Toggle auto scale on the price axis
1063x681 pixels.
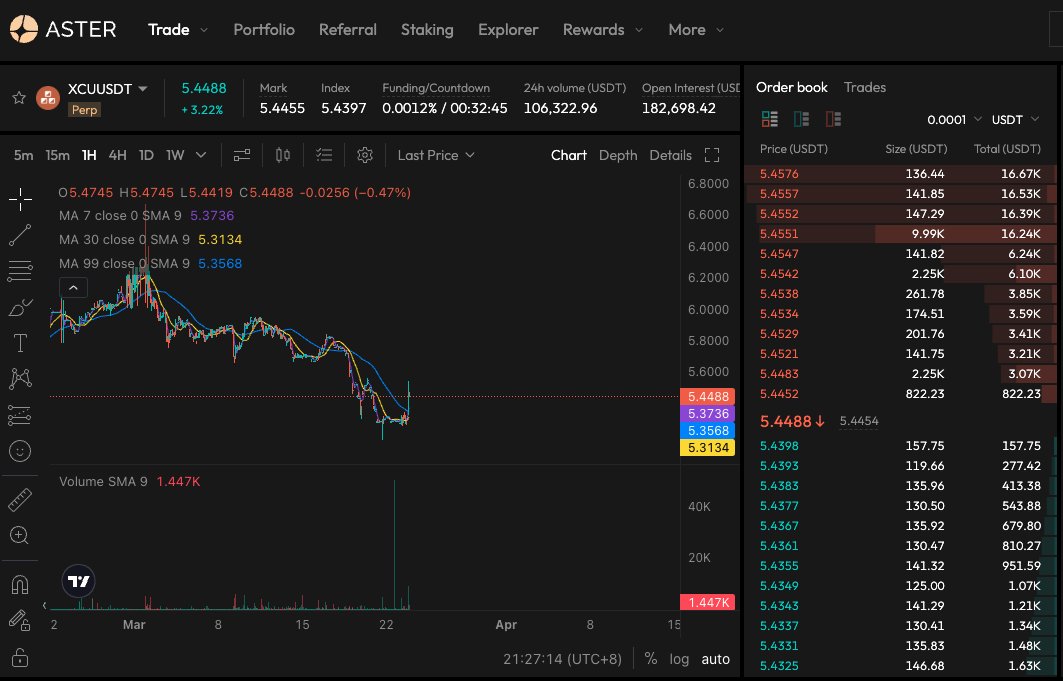(x=716, y=659)
